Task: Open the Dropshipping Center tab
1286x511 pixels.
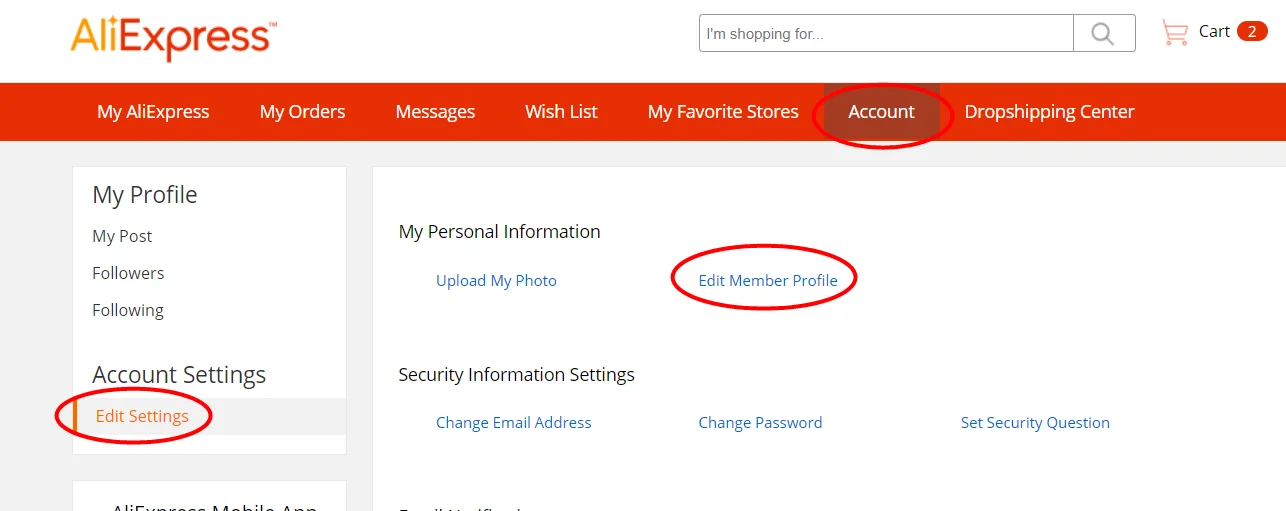Action: pyautogui.click(x=1049, y=112)
